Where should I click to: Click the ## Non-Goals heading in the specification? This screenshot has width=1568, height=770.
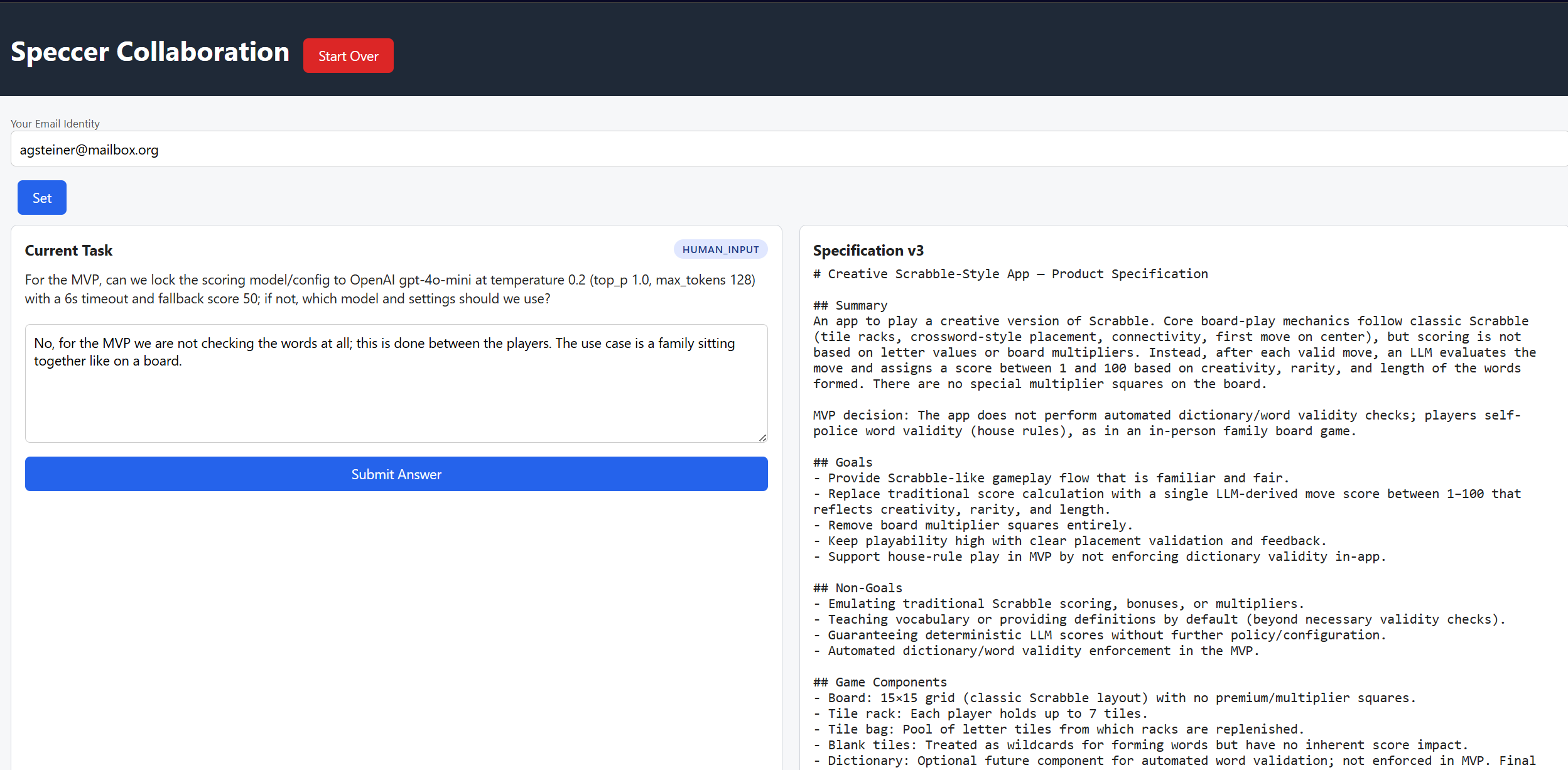pos(857,588)
